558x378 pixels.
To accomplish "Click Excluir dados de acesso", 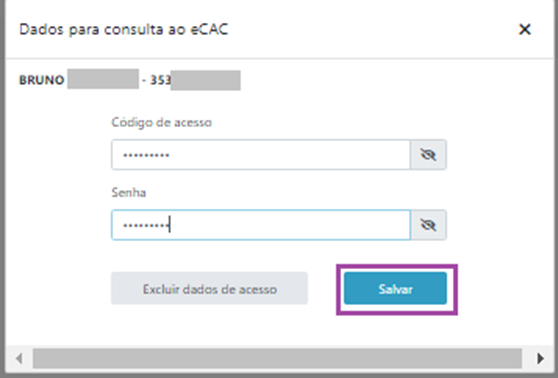I will click(x=209, y=289).
